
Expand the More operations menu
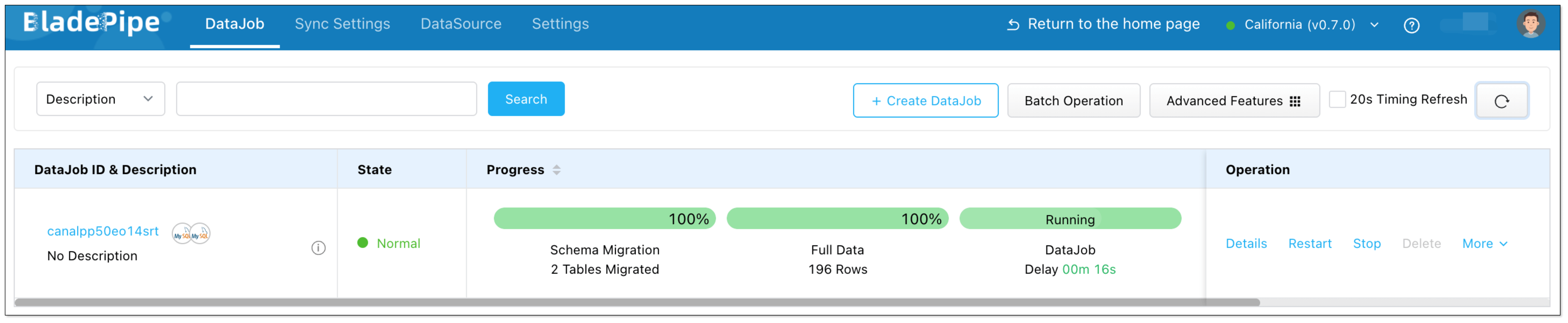[x=1484, y=244]
